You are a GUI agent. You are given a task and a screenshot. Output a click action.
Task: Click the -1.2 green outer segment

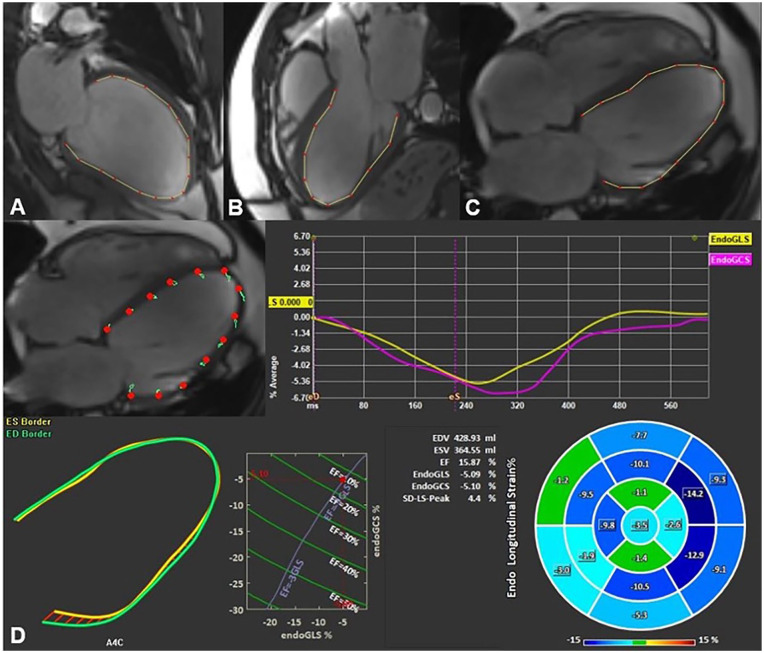pos(565,480)
